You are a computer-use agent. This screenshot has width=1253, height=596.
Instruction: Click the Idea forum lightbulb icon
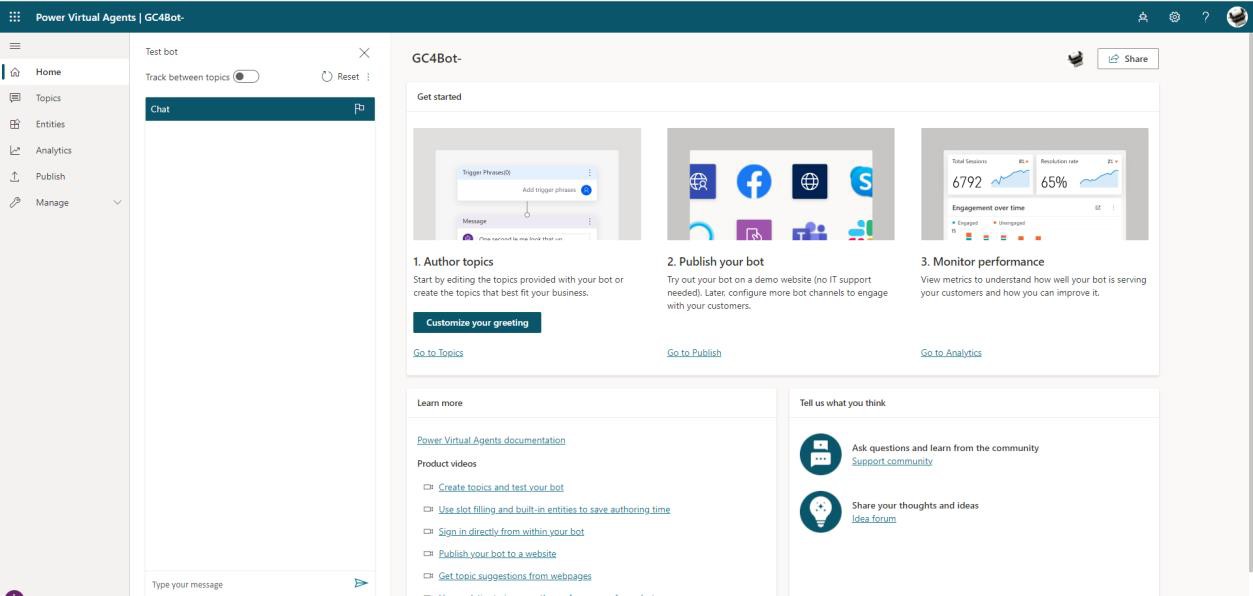click(x=821, y=511)
